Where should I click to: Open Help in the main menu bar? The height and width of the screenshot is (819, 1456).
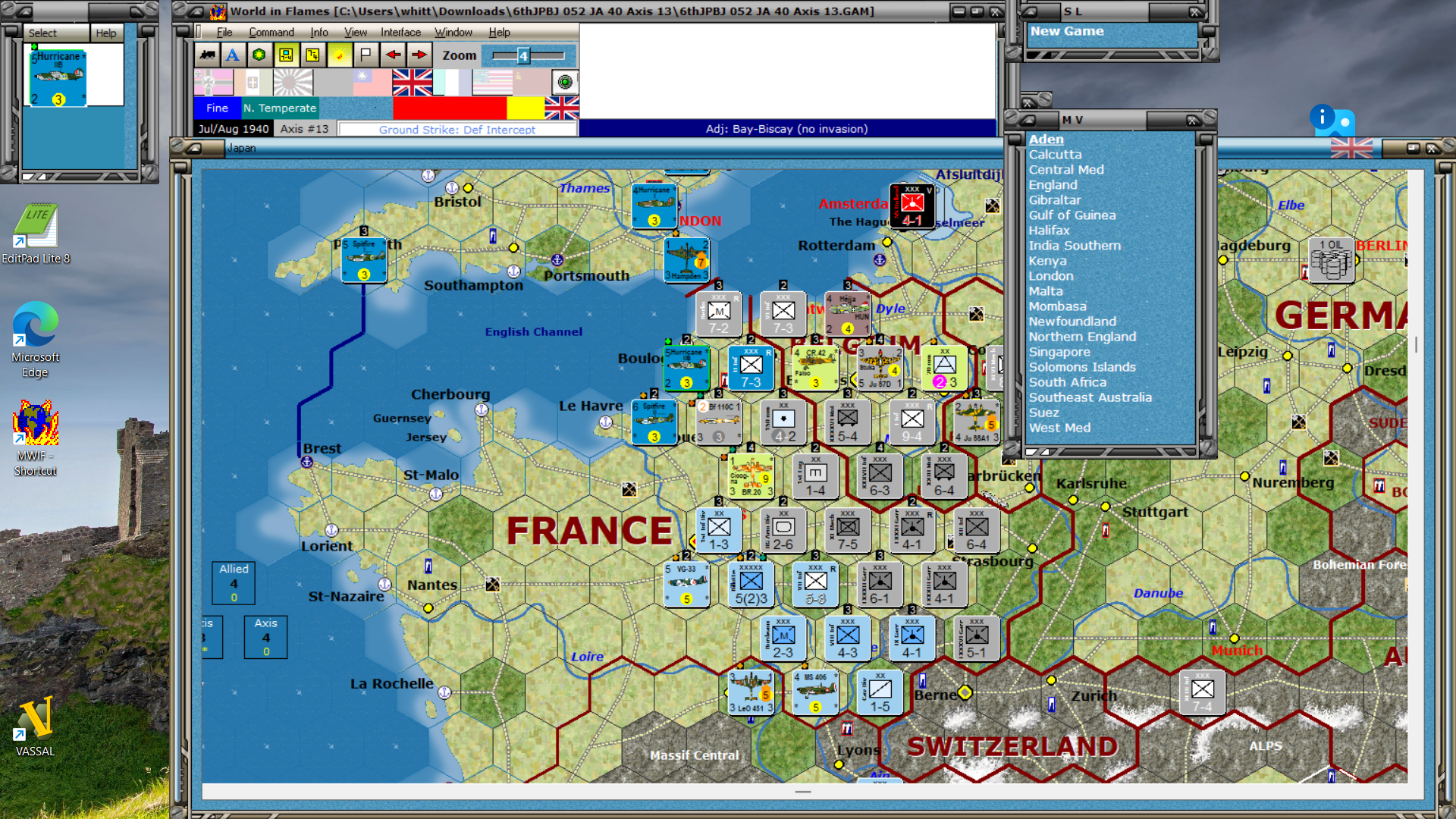pyautogui.click(x=499, y=32)
